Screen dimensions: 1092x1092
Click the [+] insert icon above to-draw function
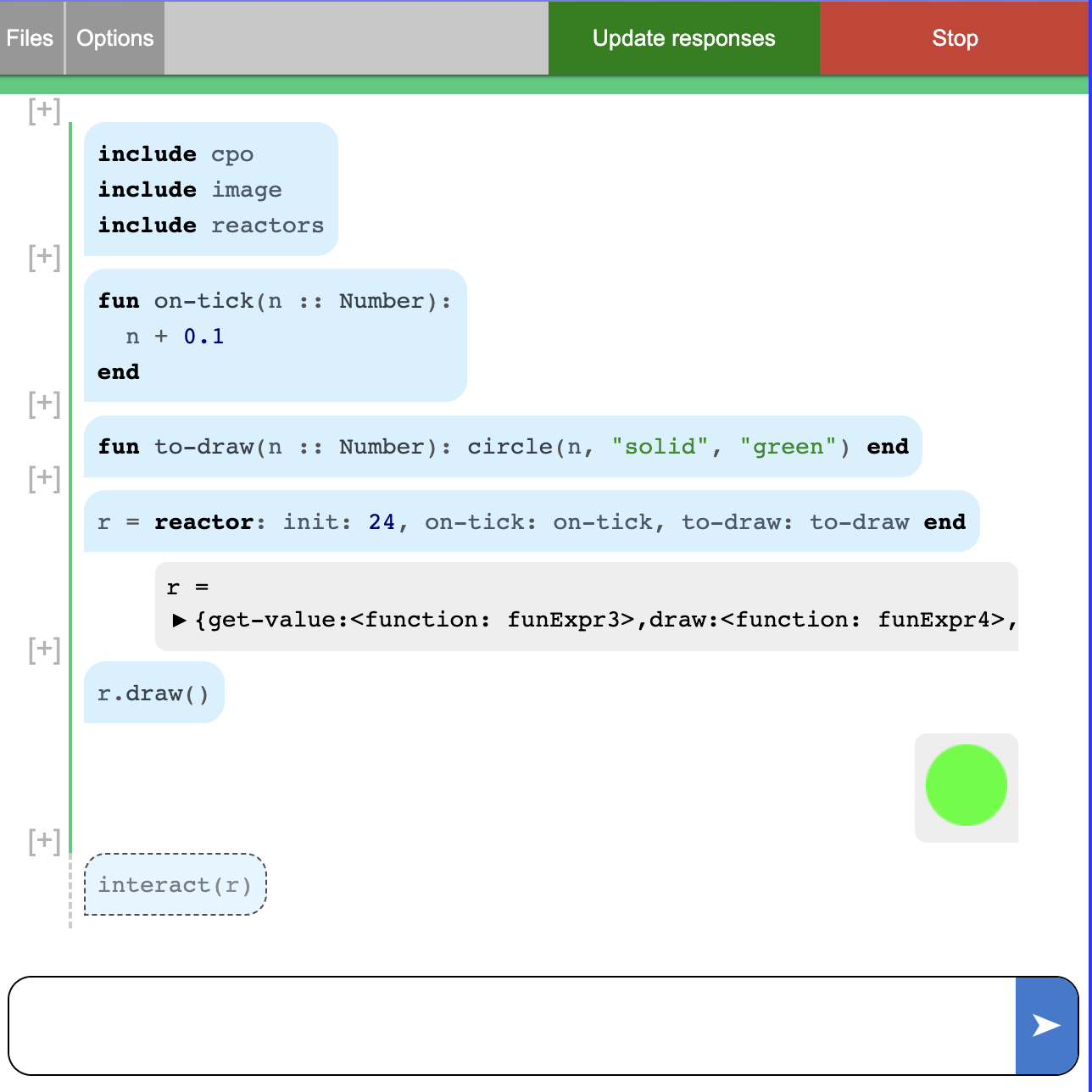point(44,404)
